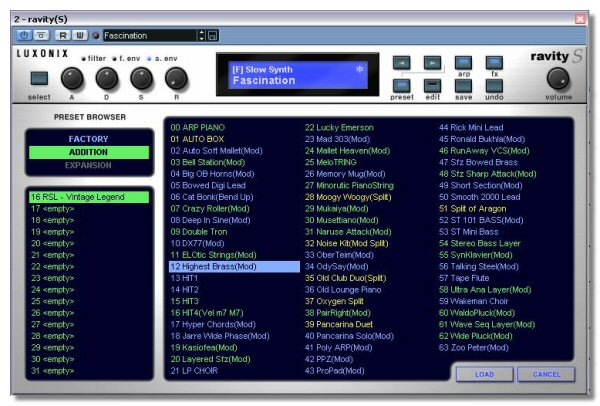Click the previous preset arrow button

[x=401, y=63]
